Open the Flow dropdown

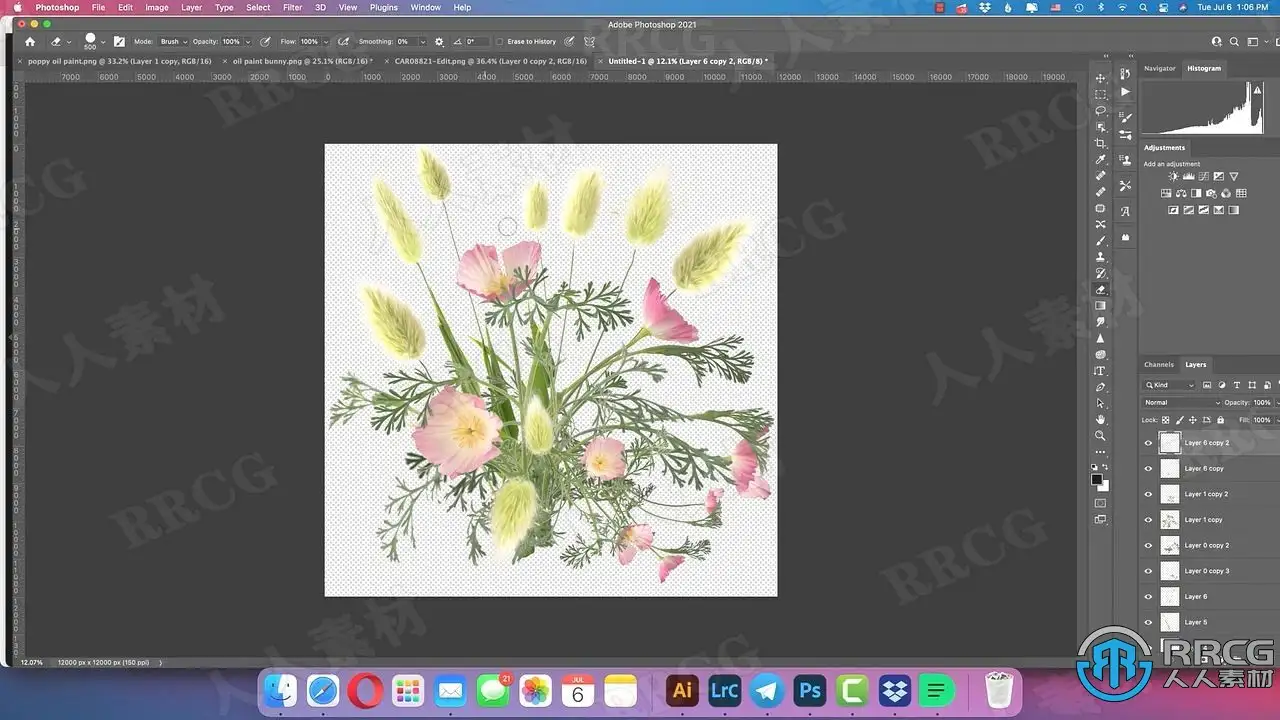[x=324, y=42]
